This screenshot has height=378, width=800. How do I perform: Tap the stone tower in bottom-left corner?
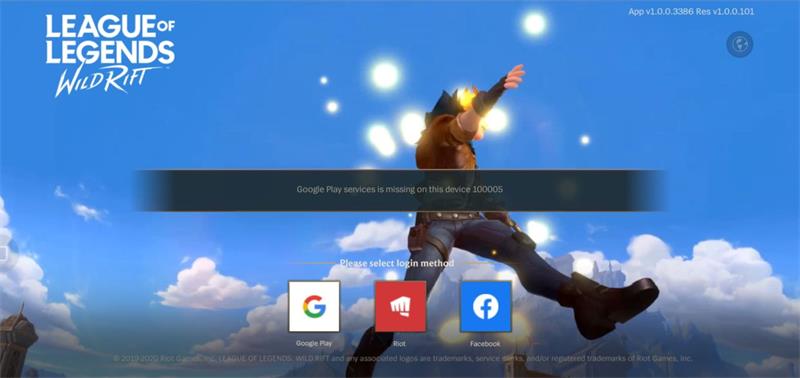(x=17, y=341)
